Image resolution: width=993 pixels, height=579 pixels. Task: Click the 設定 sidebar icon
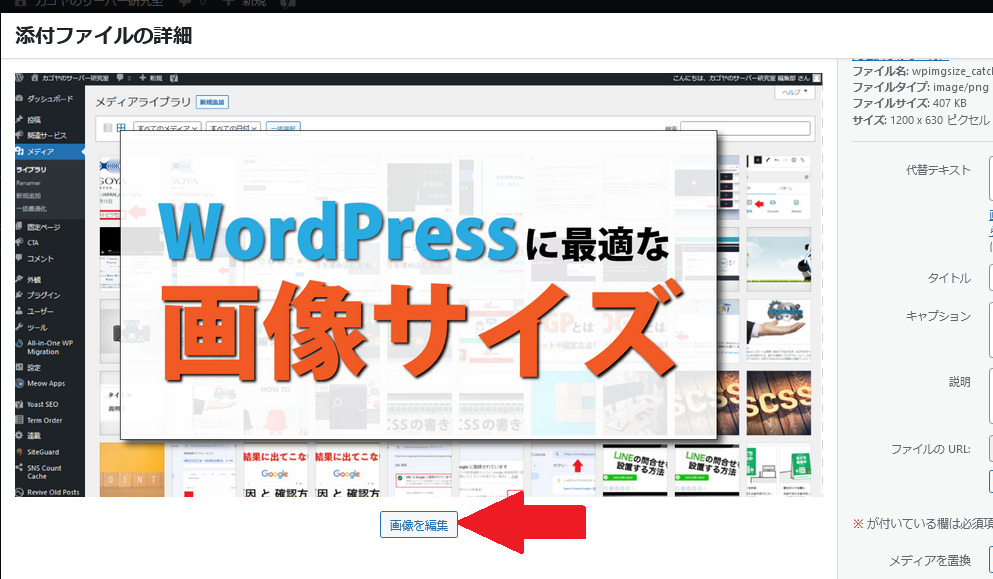20,367
